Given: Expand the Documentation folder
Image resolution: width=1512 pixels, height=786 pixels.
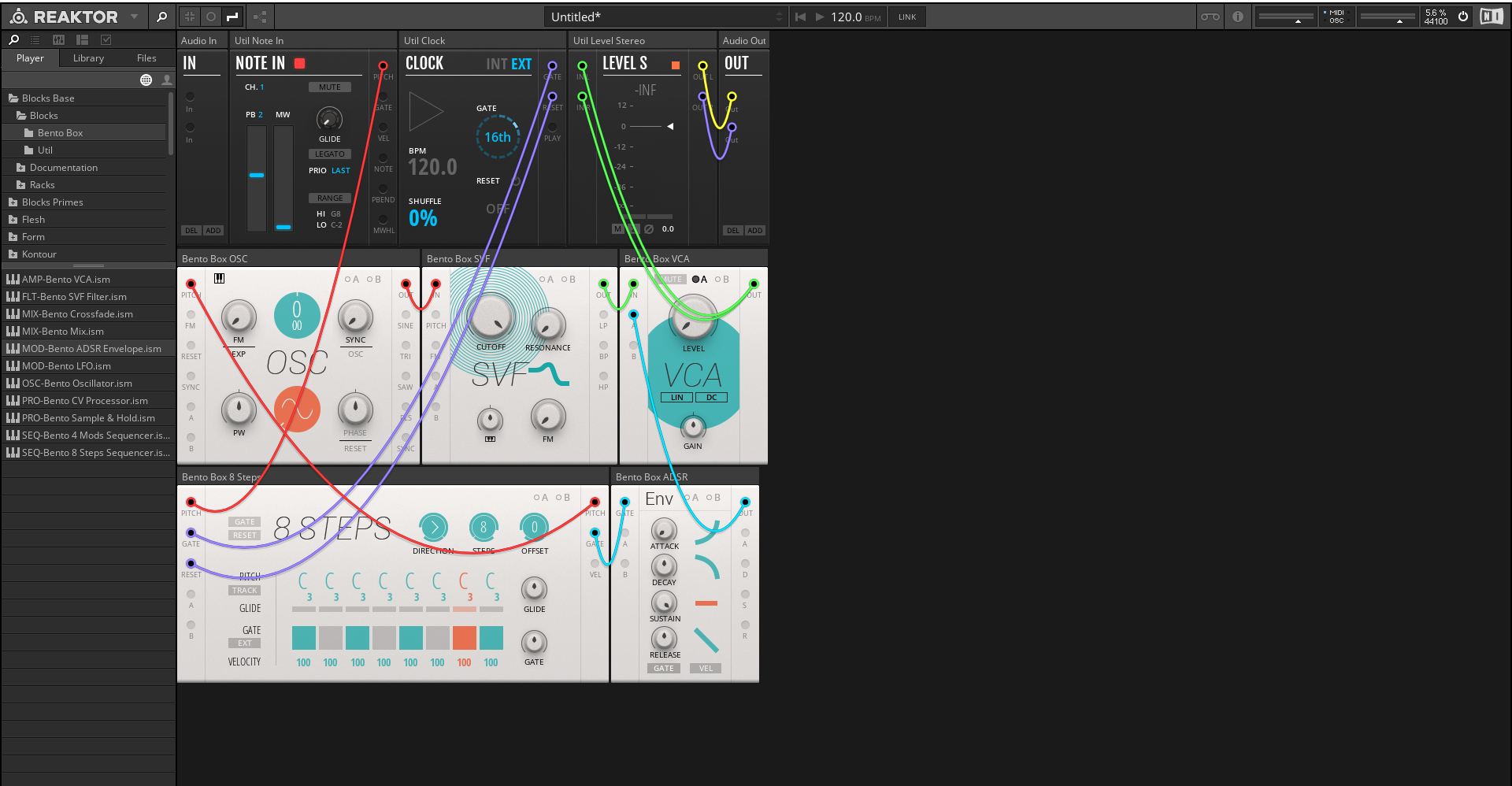Looking at the screenshot, I should [x=21, y=168].
